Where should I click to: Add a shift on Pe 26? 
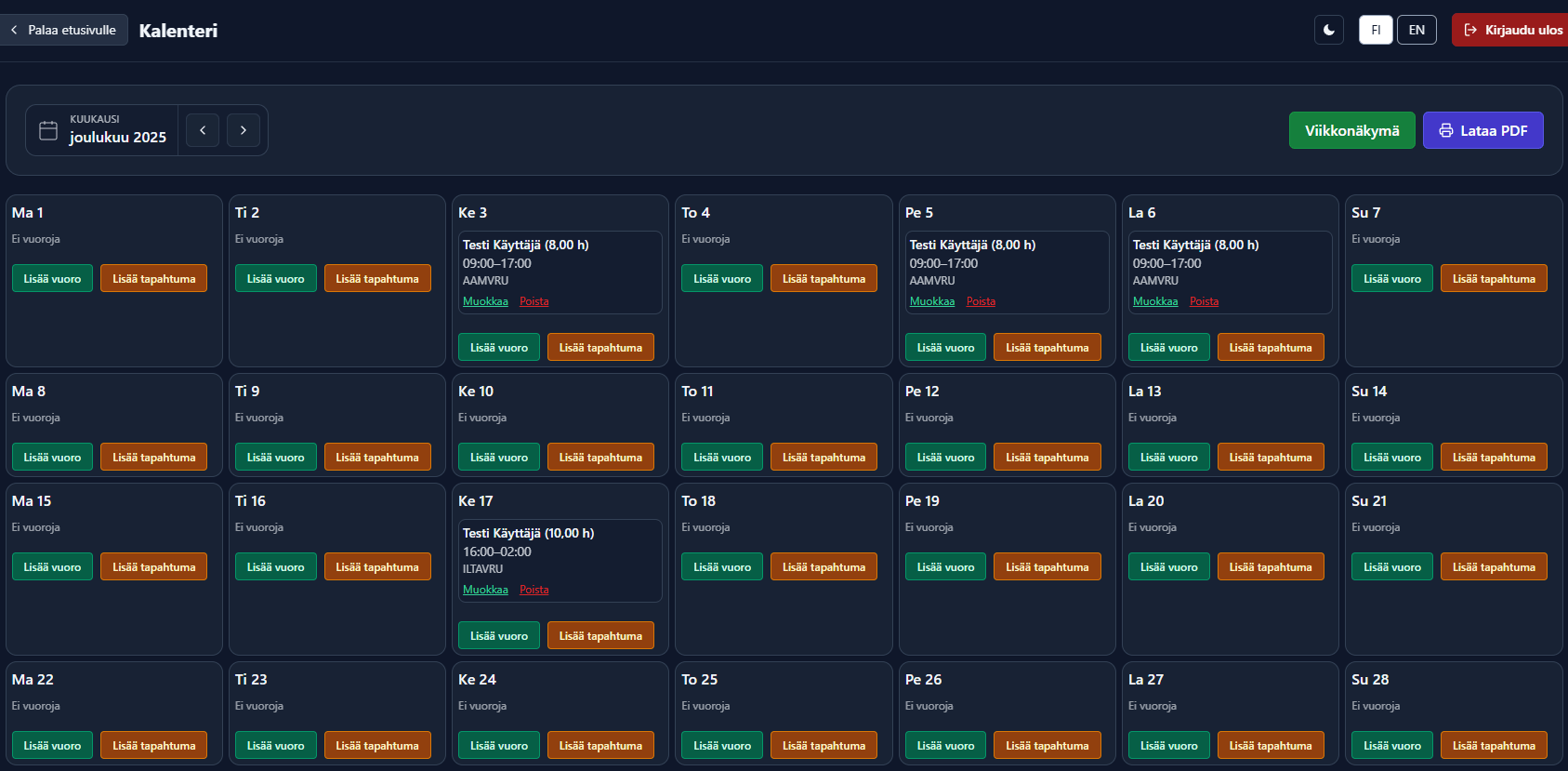pyautogui.click(x=945, y=745)
